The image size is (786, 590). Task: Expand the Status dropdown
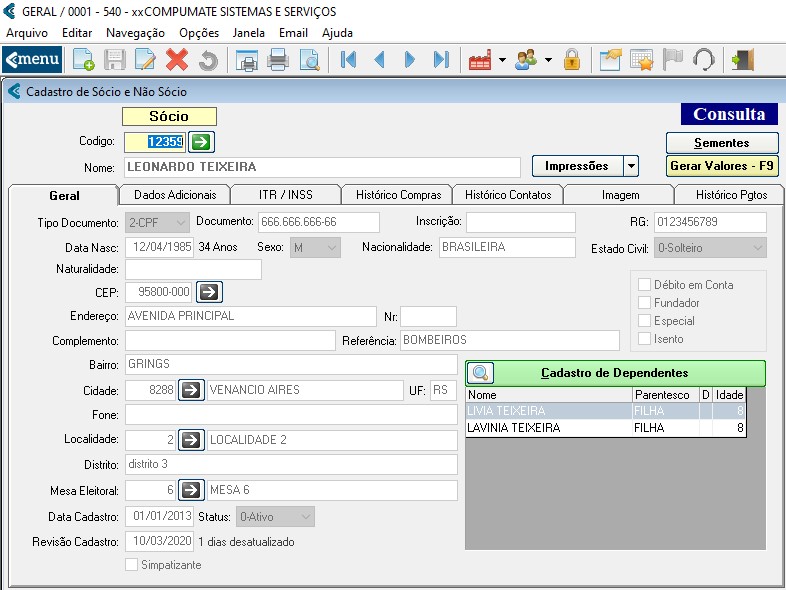(x=306, y=517)
